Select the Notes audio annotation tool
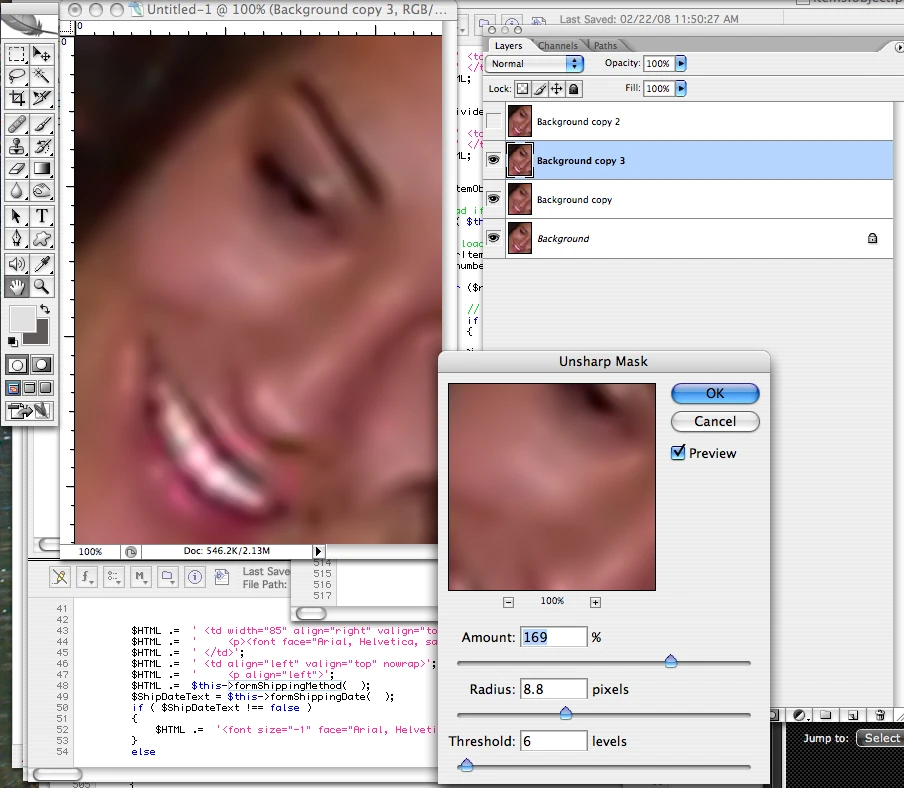This screenshot has width=904, height=788. [17, 264]
